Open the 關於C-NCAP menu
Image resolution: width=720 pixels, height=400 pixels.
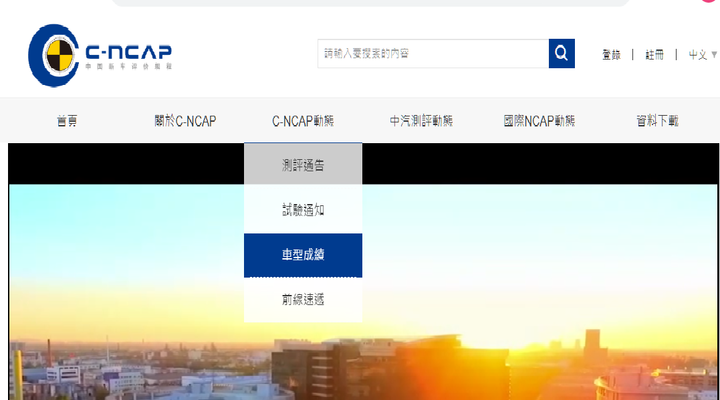(185, 121)
